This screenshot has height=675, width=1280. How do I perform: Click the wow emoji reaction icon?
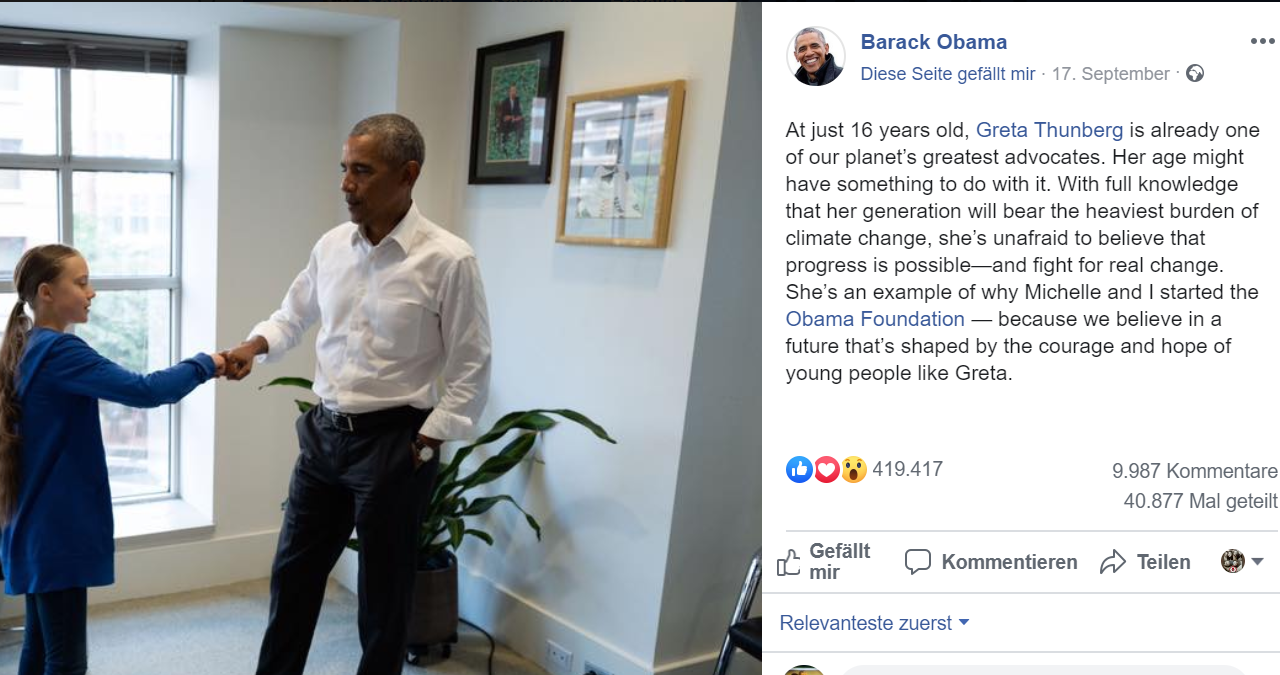pyautogui.click(x=853, y=469)
